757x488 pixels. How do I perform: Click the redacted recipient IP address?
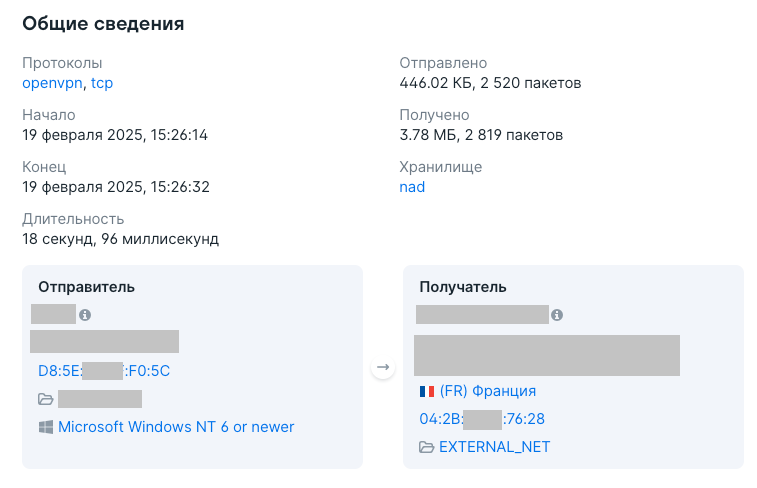[x=482, y=314]
